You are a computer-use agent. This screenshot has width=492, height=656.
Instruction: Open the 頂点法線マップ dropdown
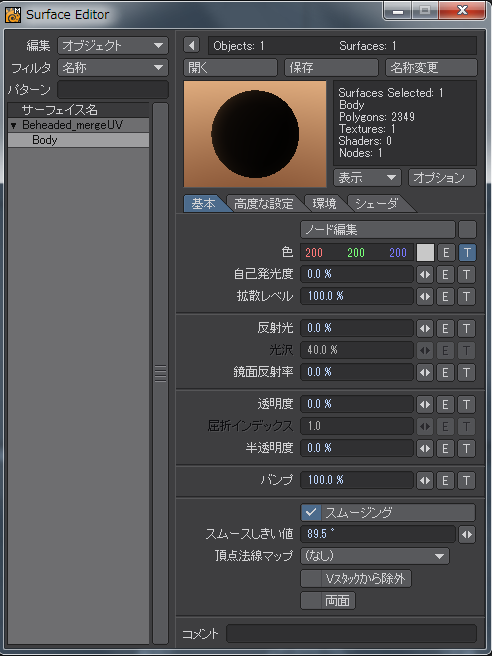pyautogui.click(x=375, y=556)
